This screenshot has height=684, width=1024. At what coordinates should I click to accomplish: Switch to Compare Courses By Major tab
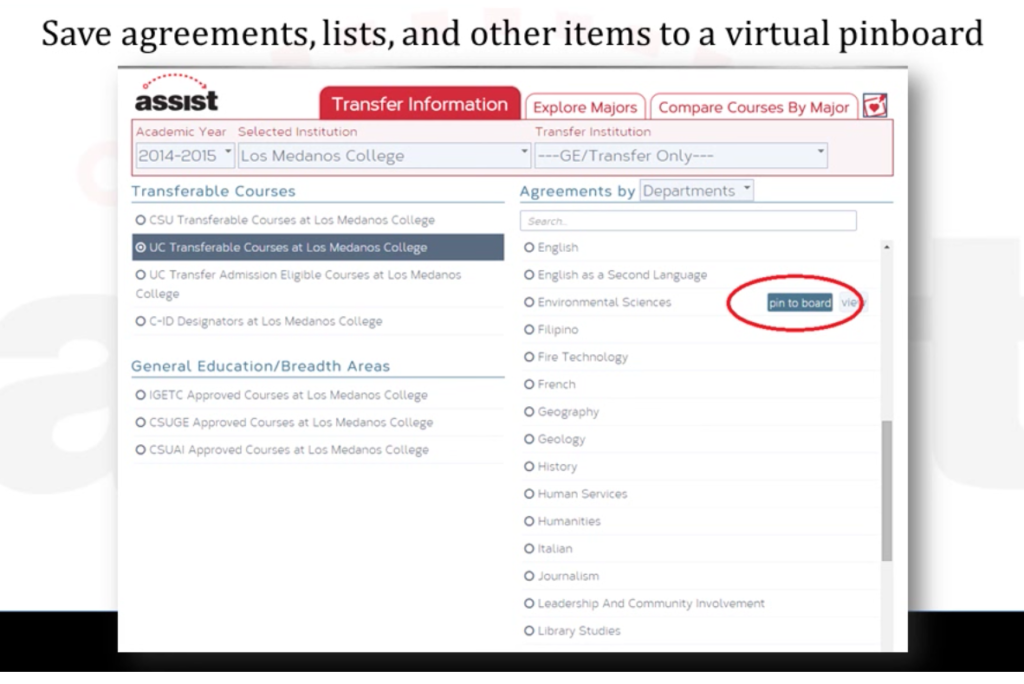click(x=754, y=107)
